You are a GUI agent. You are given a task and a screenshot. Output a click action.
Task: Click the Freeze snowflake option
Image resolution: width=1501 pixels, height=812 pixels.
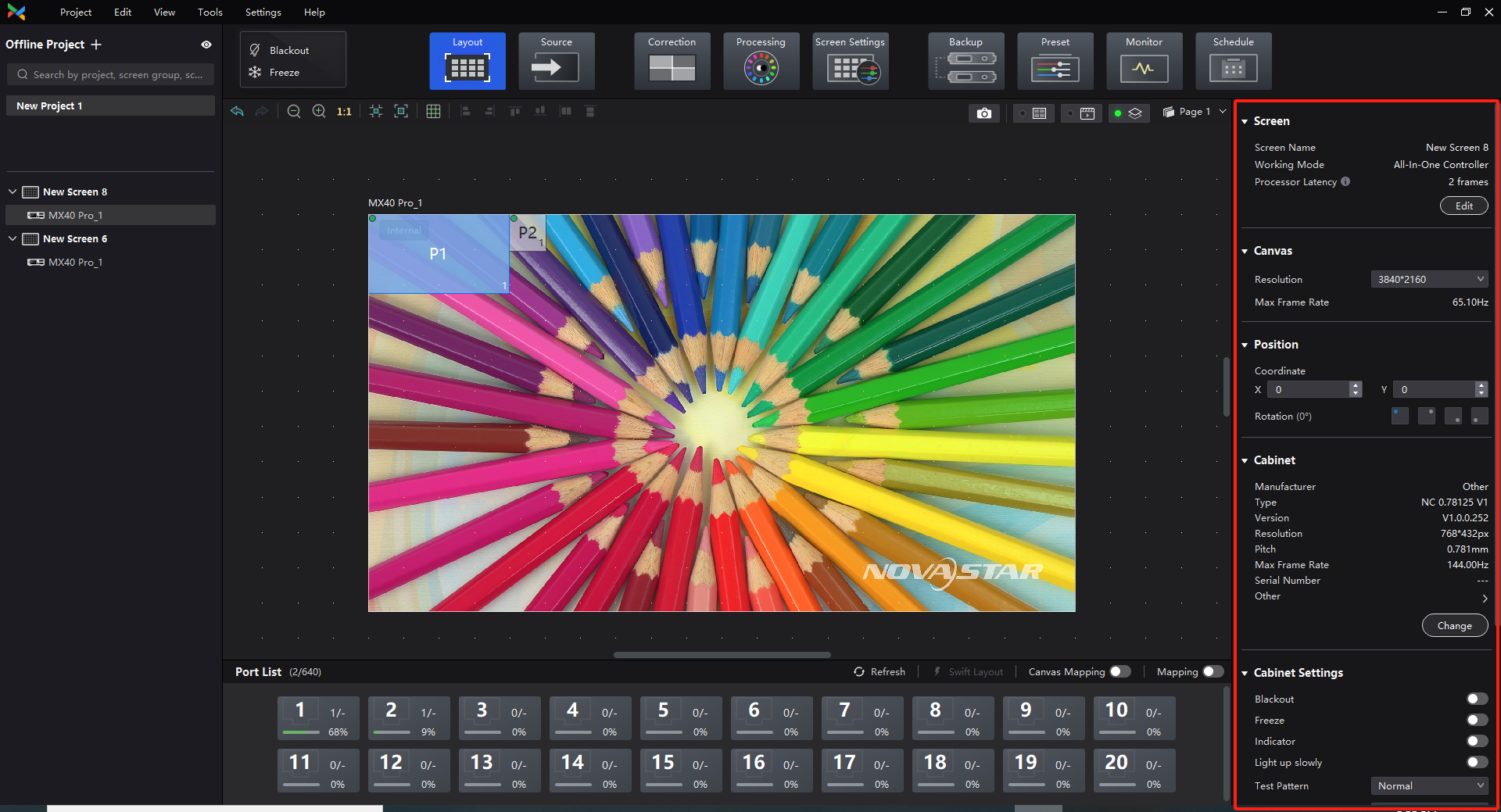point(274,72)
